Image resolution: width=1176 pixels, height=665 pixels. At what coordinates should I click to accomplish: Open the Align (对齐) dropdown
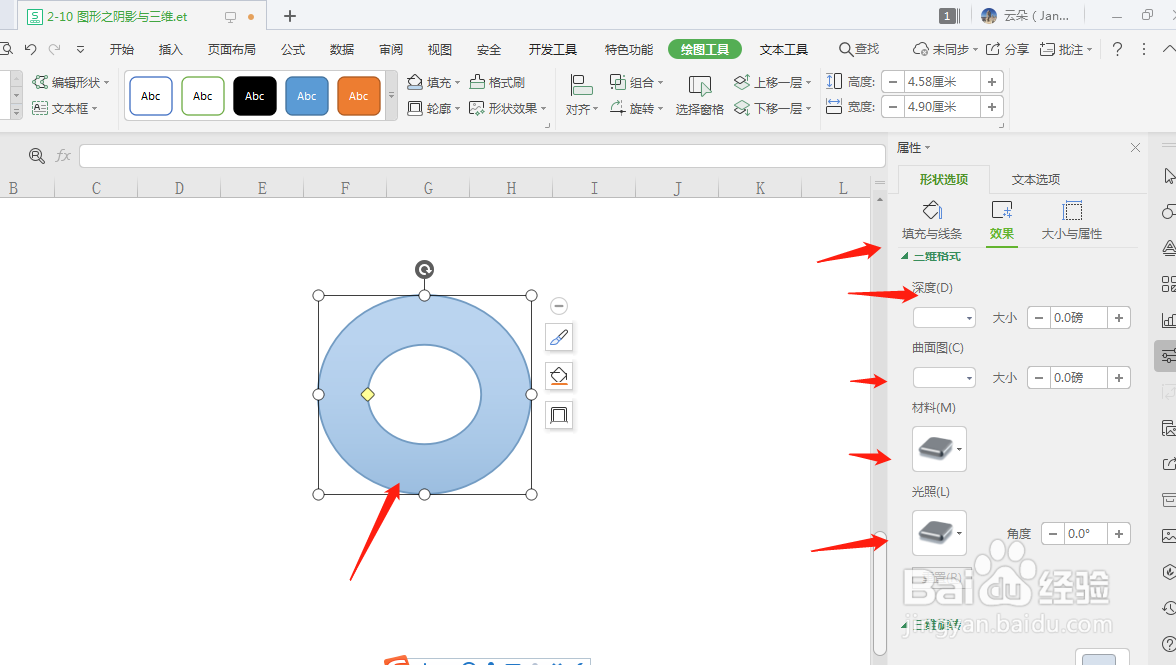[x=582, y=95]
